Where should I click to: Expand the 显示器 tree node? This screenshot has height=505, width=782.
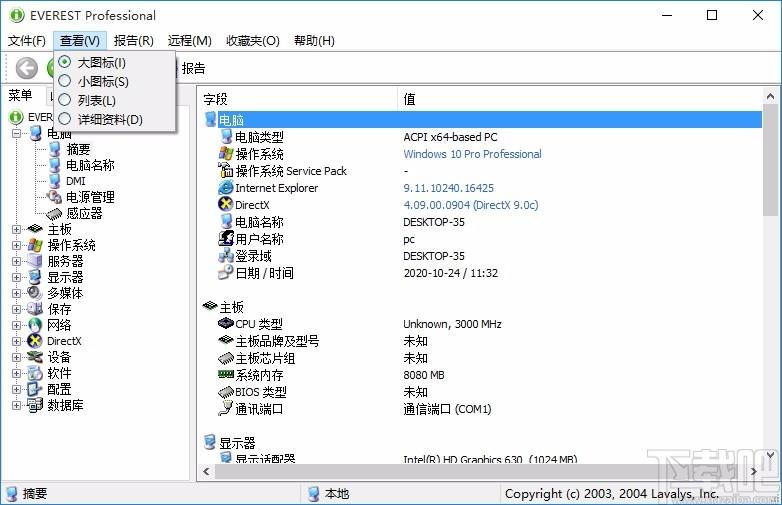(x=16, y=277)
